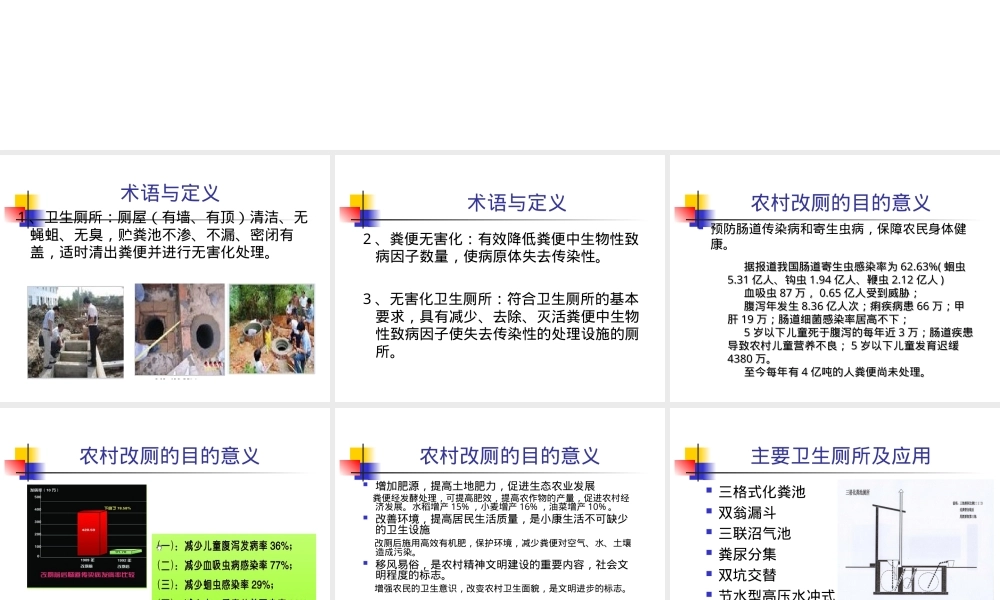Click bullet item 双翁漏斗
This screenshot has height=600, width=1000.
[747, 513]
